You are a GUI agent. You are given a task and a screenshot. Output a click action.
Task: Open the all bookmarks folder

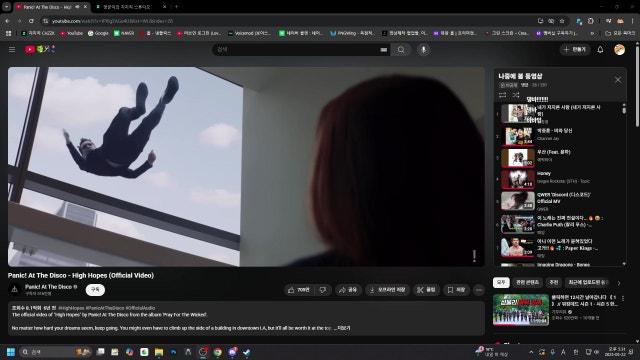620,33
